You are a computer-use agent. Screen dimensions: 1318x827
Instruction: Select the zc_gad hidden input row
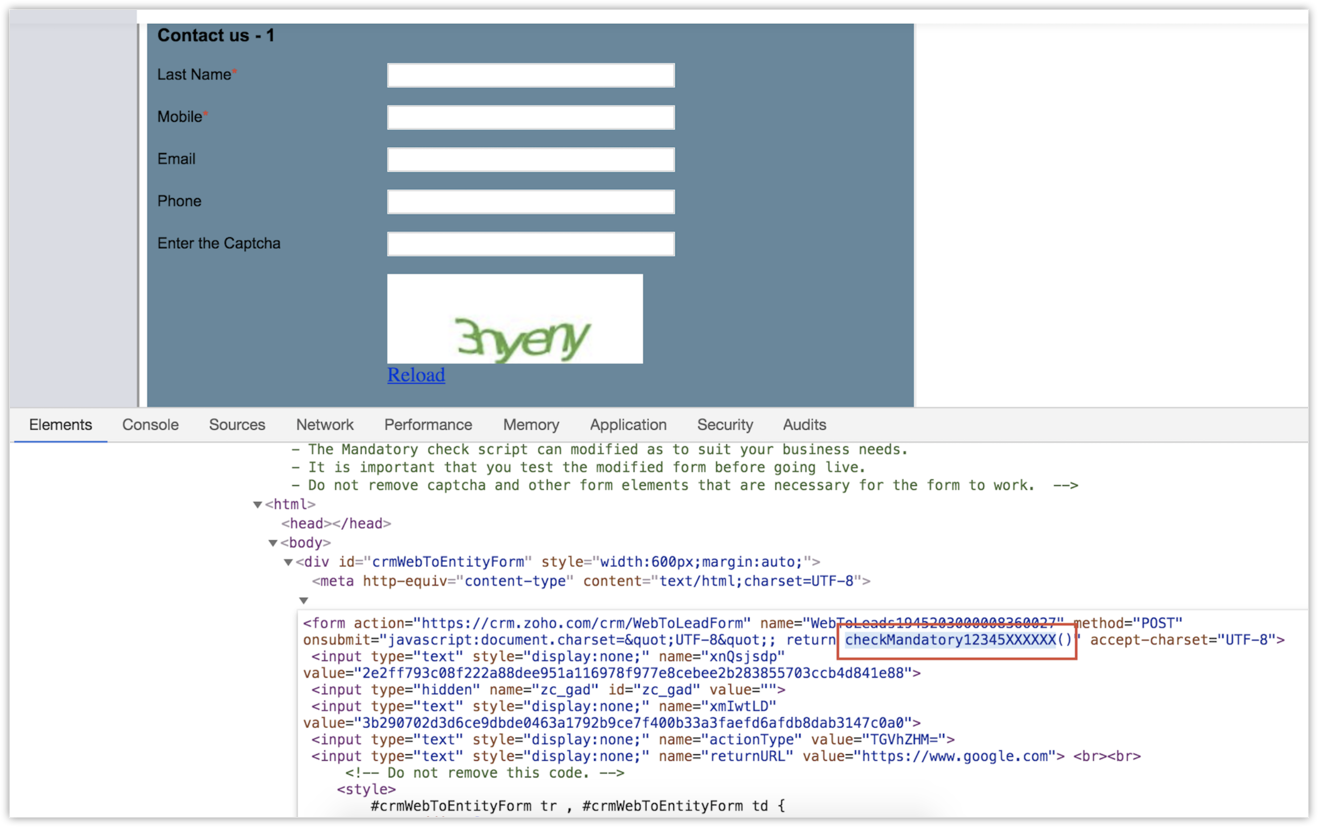[548, 690]
